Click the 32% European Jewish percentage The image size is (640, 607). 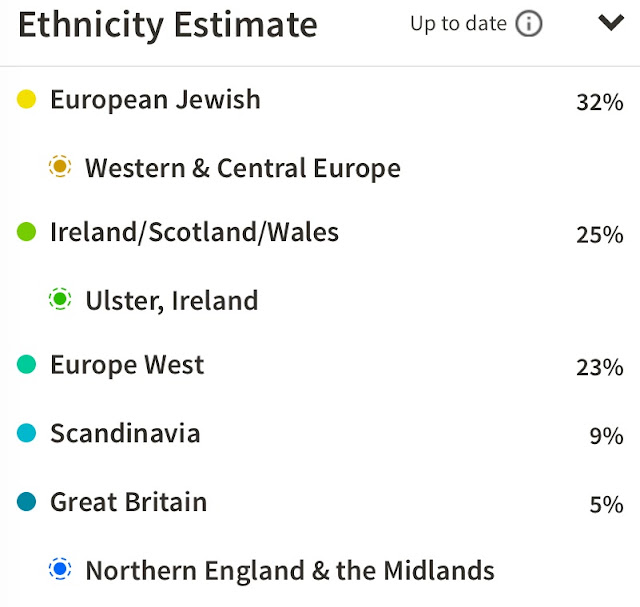point(600,102)
